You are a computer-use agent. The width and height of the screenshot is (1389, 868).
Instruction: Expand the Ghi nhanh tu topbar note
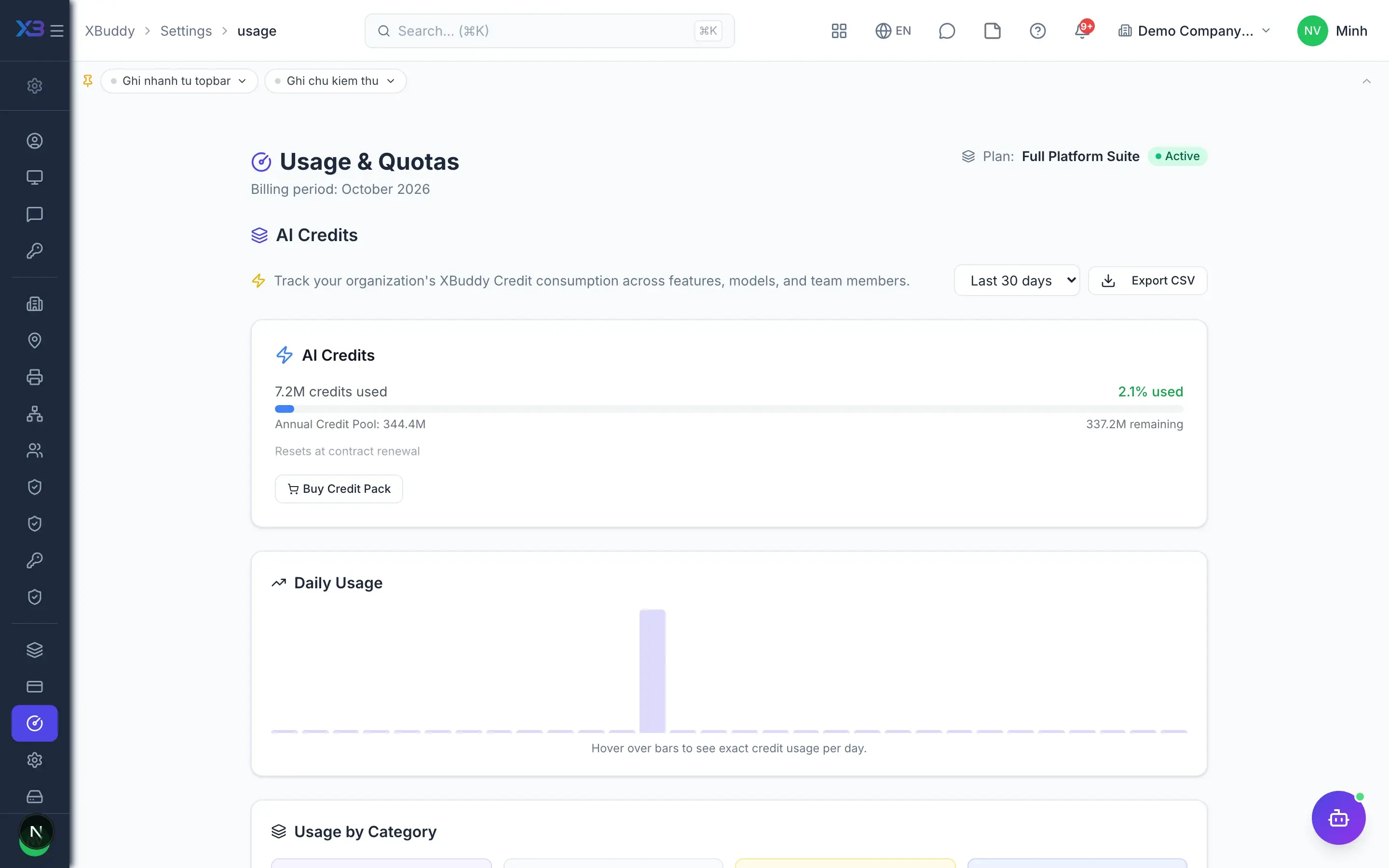tap(179, 81)
